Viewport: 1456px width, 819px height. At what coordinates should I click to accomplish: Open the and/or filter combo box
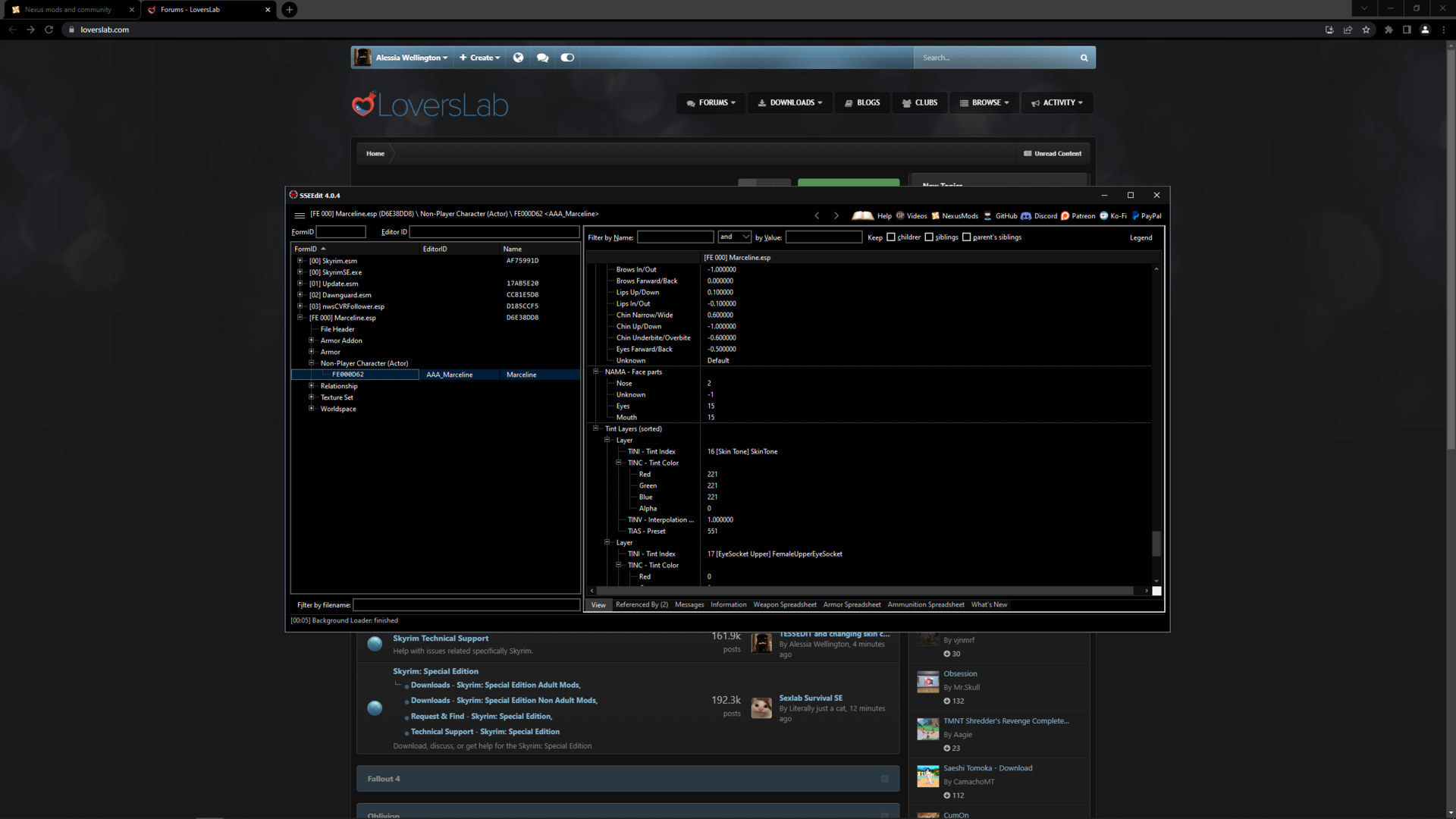[734, 237]
